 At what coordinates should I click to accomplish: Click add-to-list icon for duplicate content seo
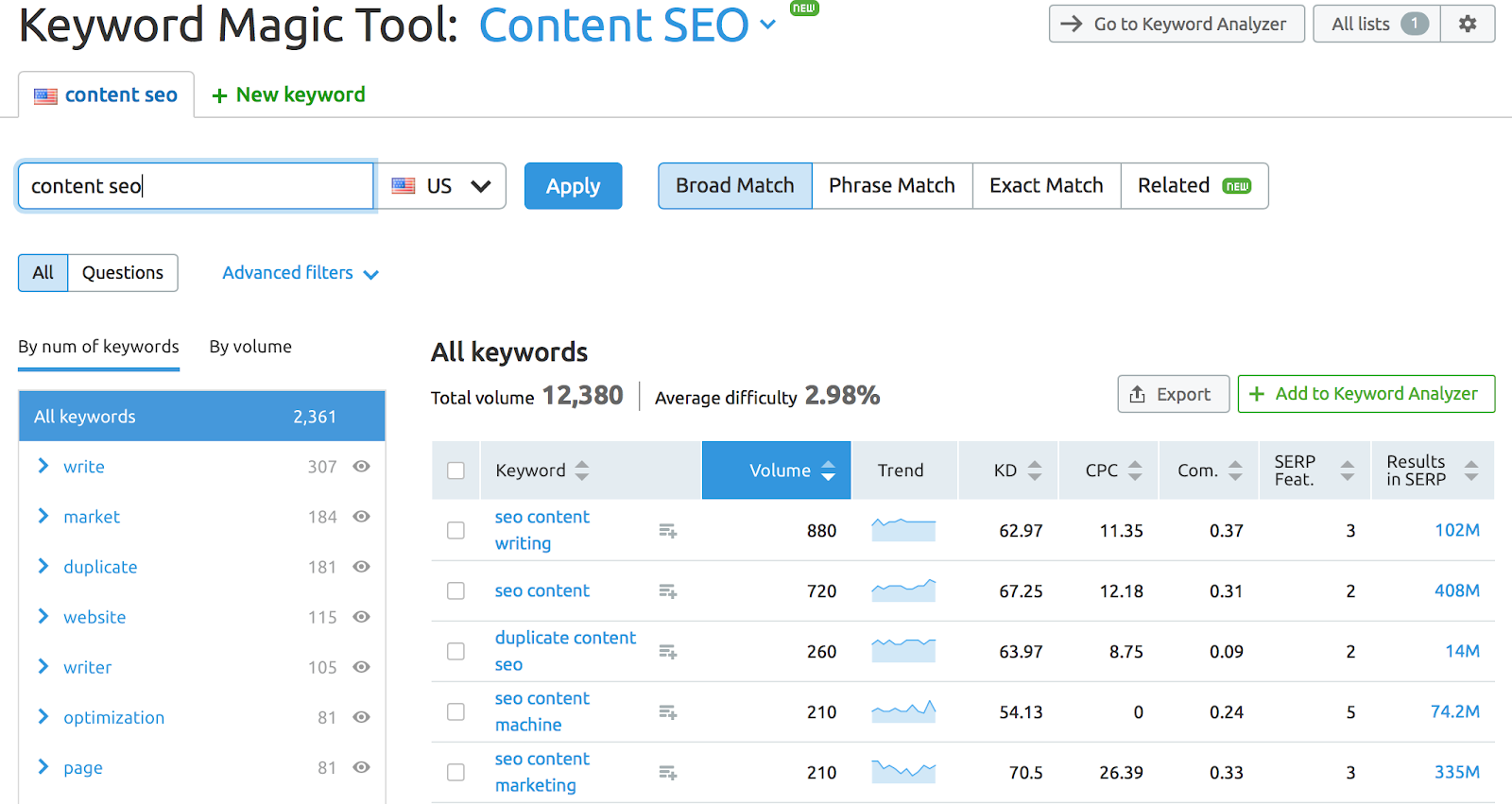click(668, 652)
